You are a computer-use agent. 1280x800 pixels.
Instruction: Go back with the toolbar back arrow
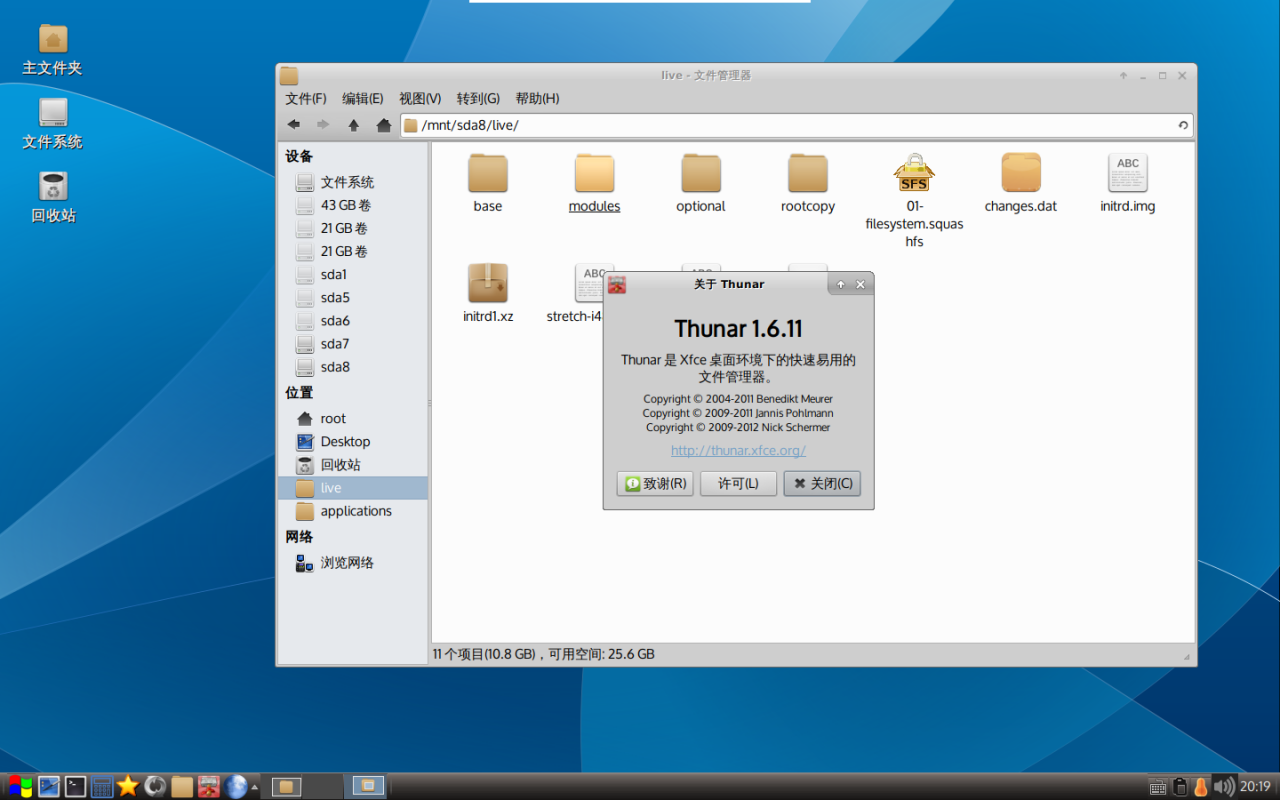point(294,125)
